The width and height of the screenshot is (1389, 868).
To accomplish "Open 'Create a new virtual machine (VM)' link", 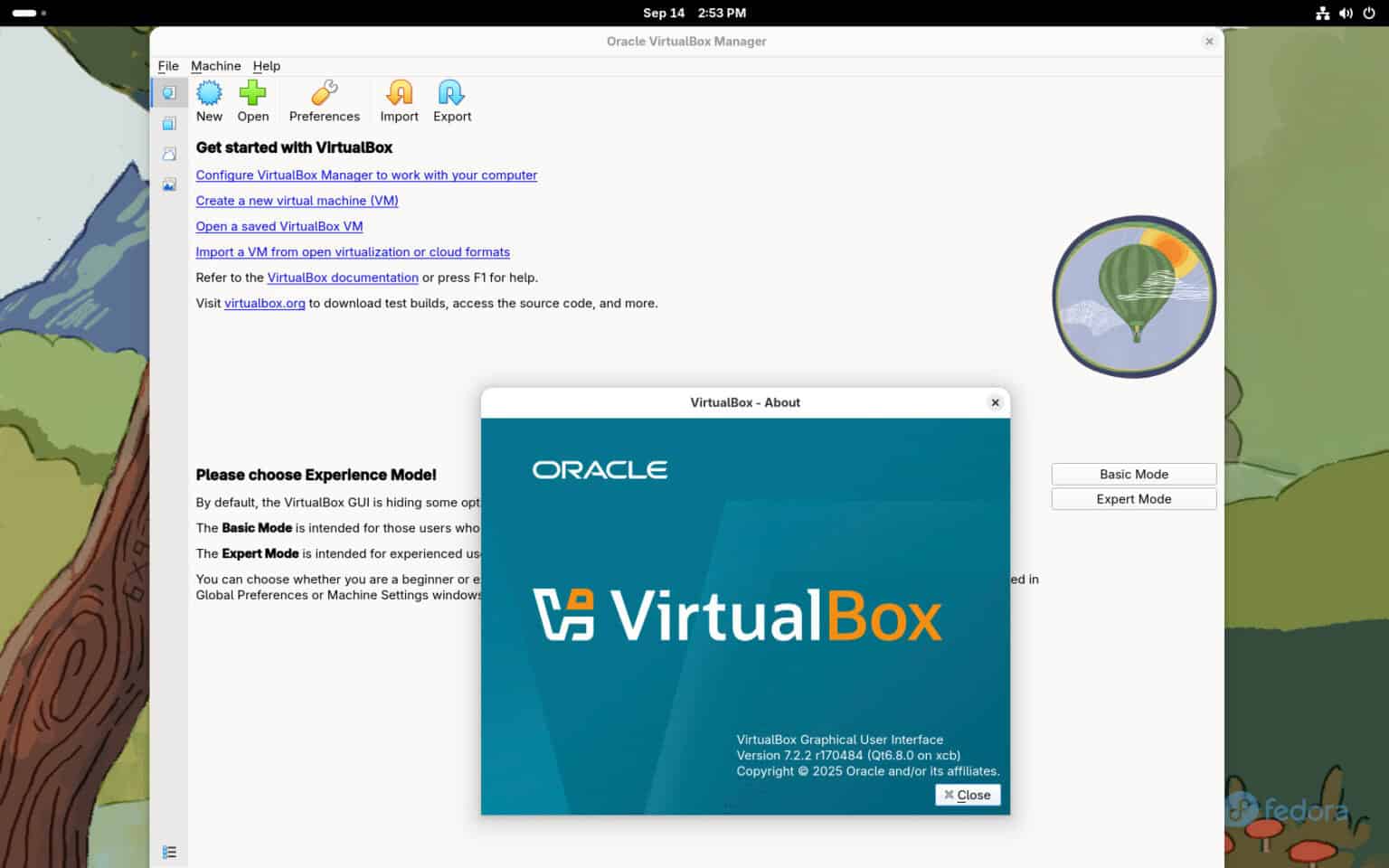I will (297, 201).
